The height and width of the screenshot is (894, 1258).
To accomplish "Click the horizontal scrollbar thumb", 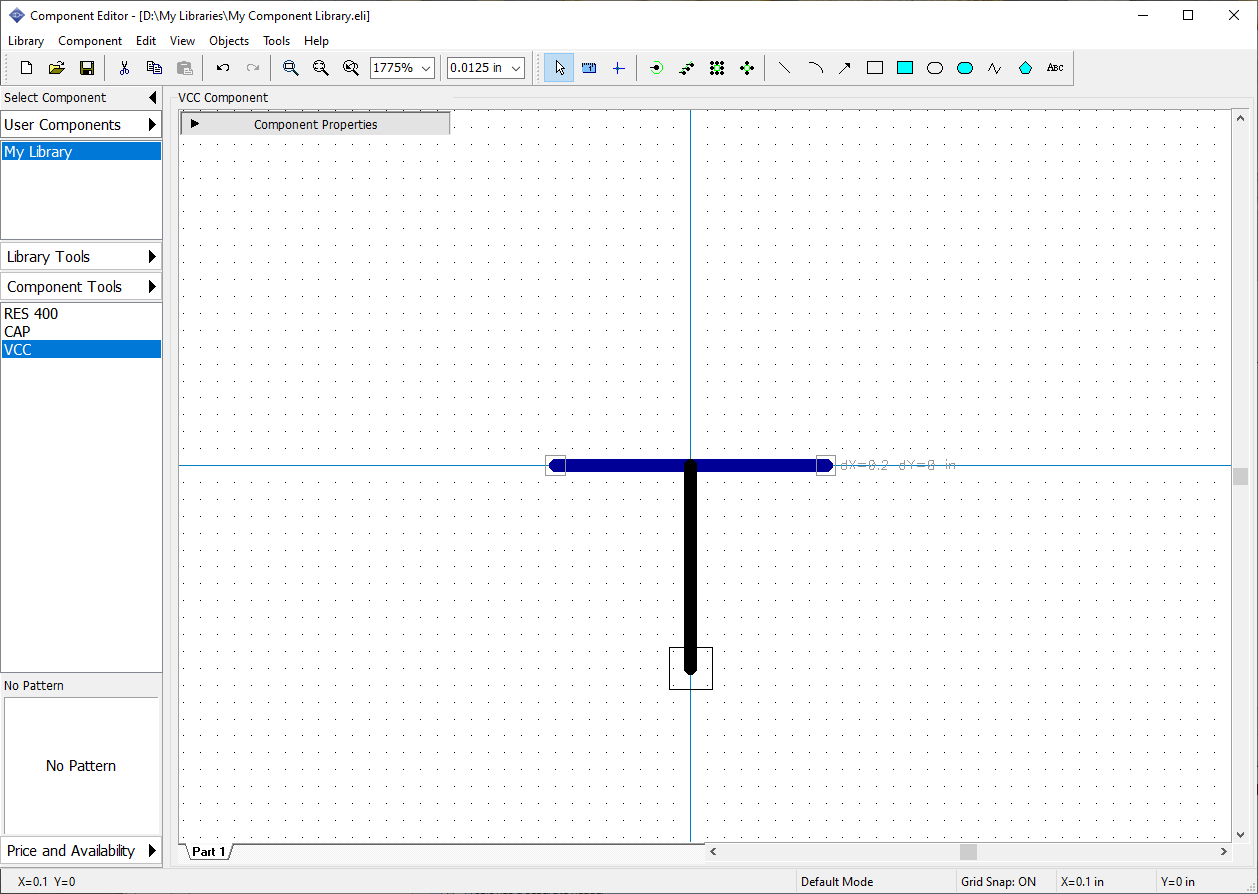I will pyautogui.click(x=968, y=852).
